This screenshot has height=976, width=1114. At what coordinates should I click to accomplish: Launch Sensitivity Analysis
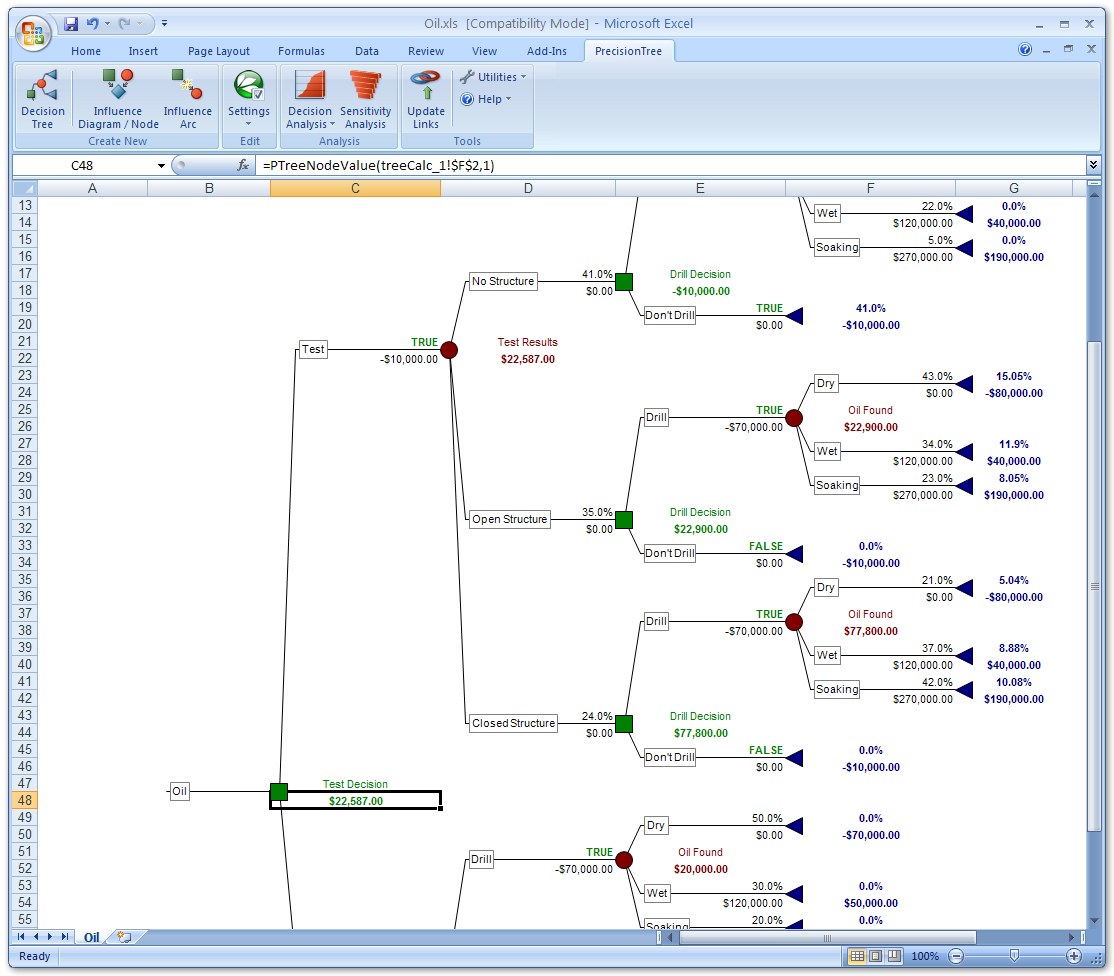coord(365,99)
